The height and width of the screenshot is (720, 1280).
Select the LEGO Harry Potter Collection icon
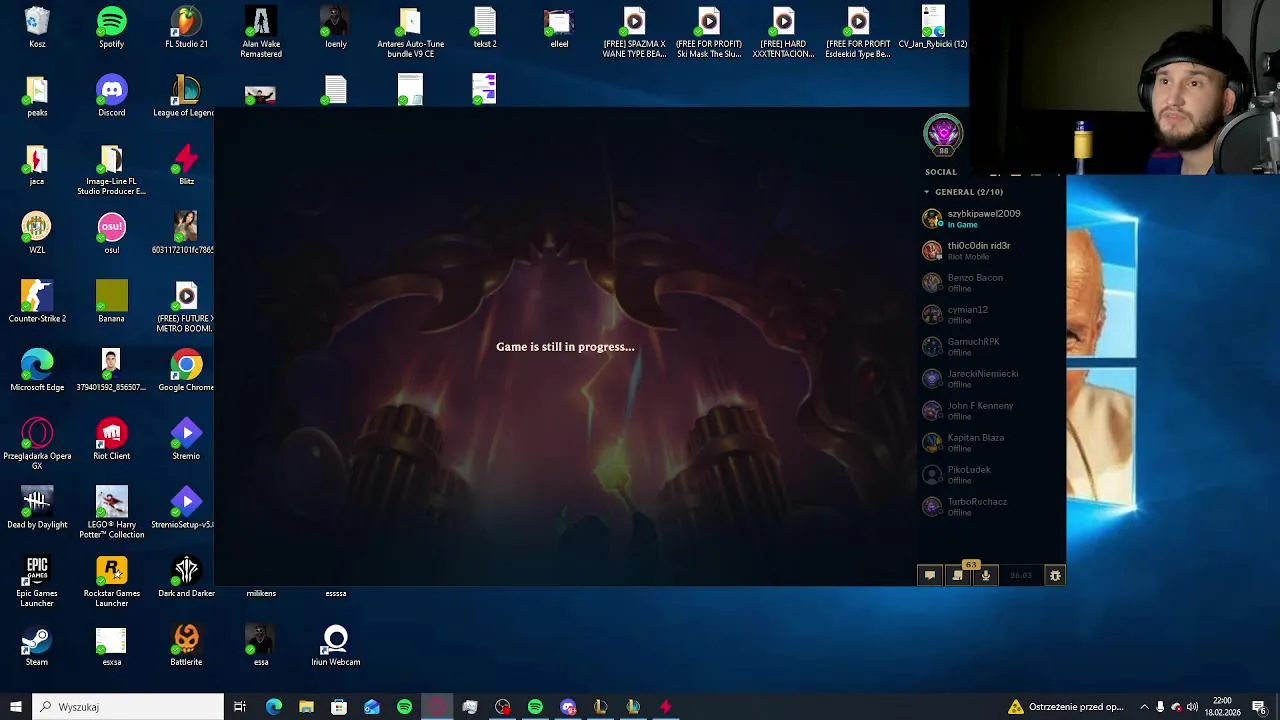coord(111,513)
